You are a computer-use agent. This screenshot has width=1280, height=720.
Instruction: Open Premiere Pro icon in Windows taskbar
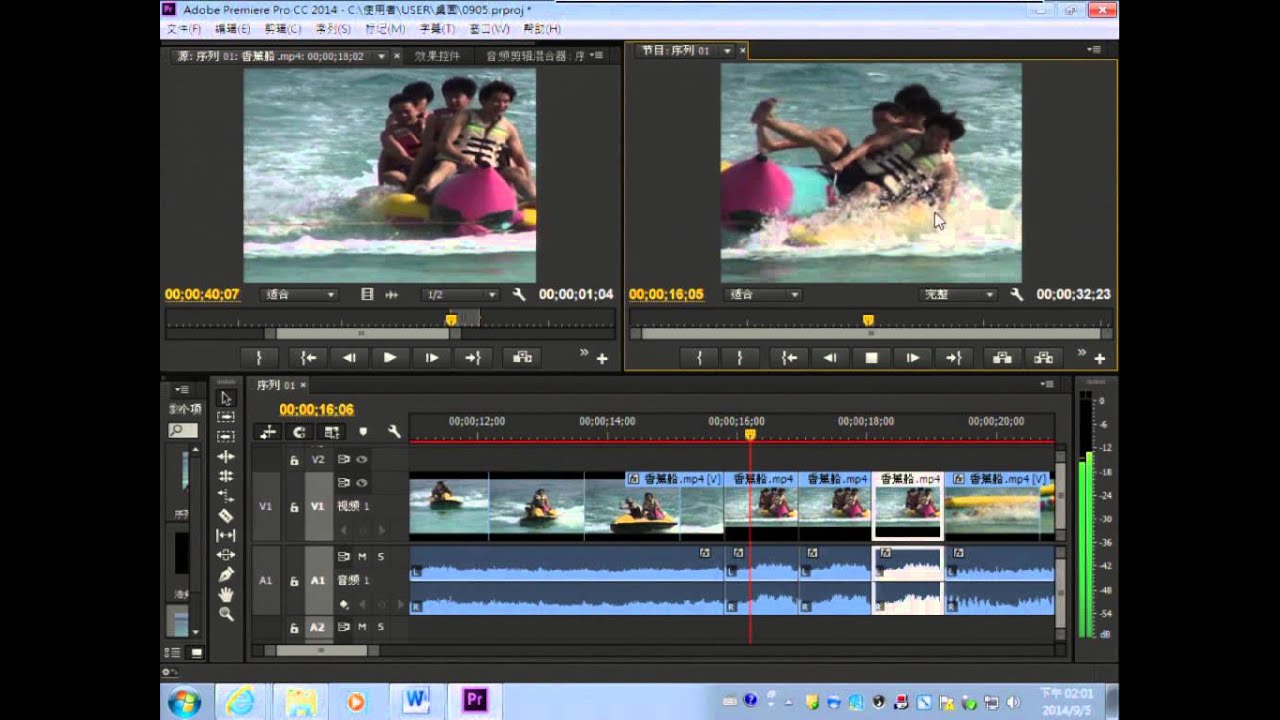pos(473,701)
